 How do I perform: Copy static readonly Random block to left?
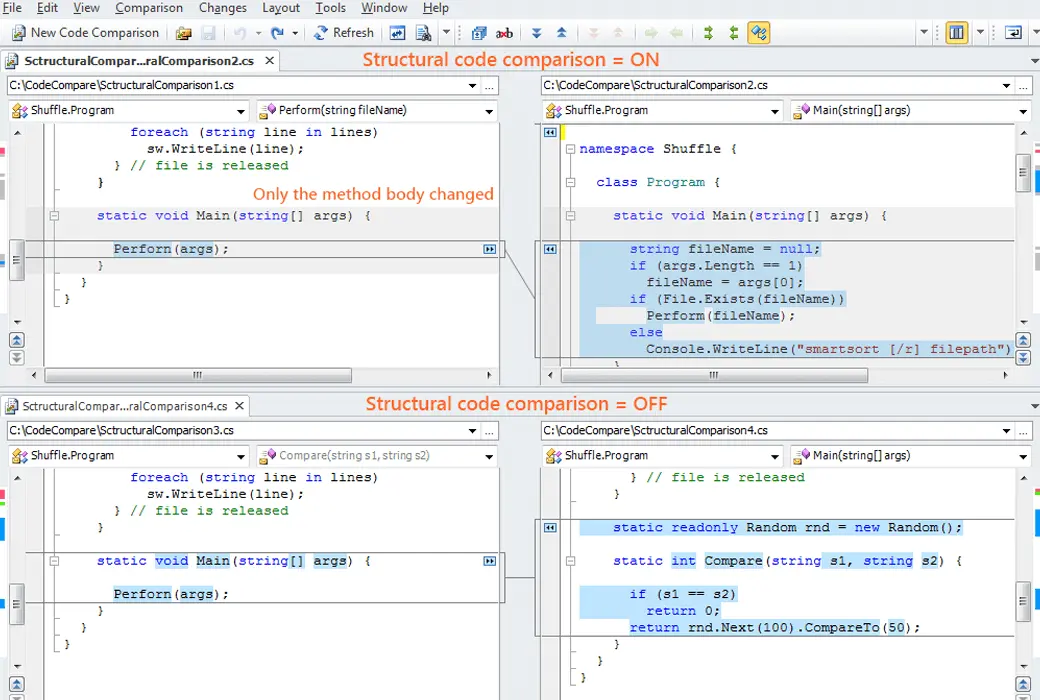coord(550,528)
